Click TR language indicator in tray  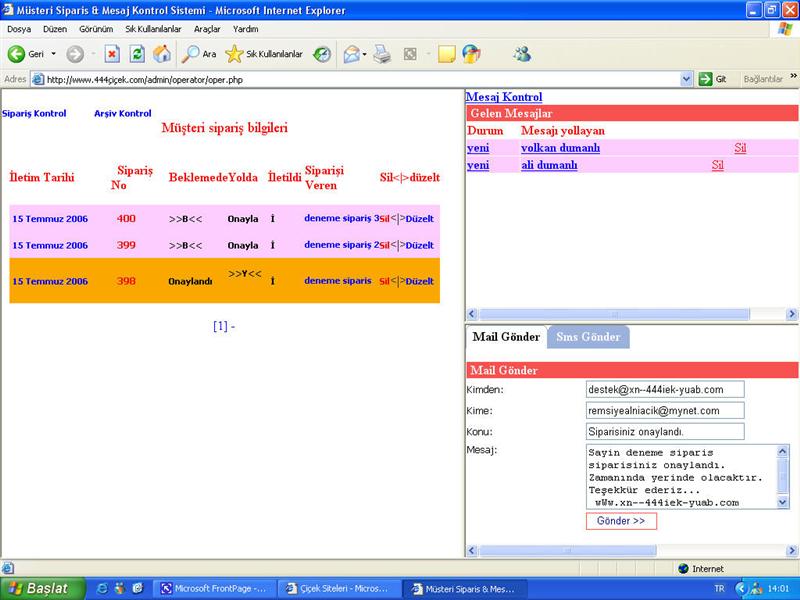(719, 589)
